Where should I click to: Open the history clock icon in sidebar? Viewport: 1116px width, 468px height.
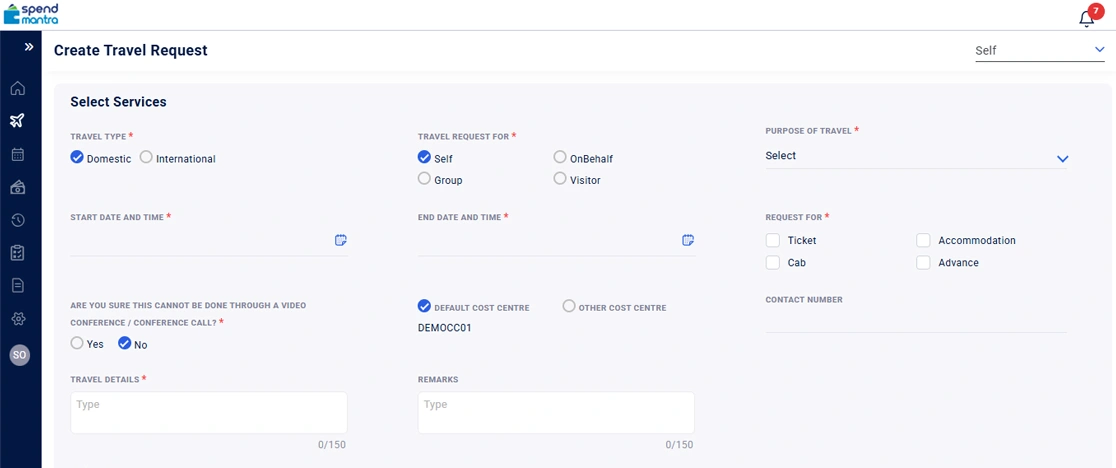18,220
